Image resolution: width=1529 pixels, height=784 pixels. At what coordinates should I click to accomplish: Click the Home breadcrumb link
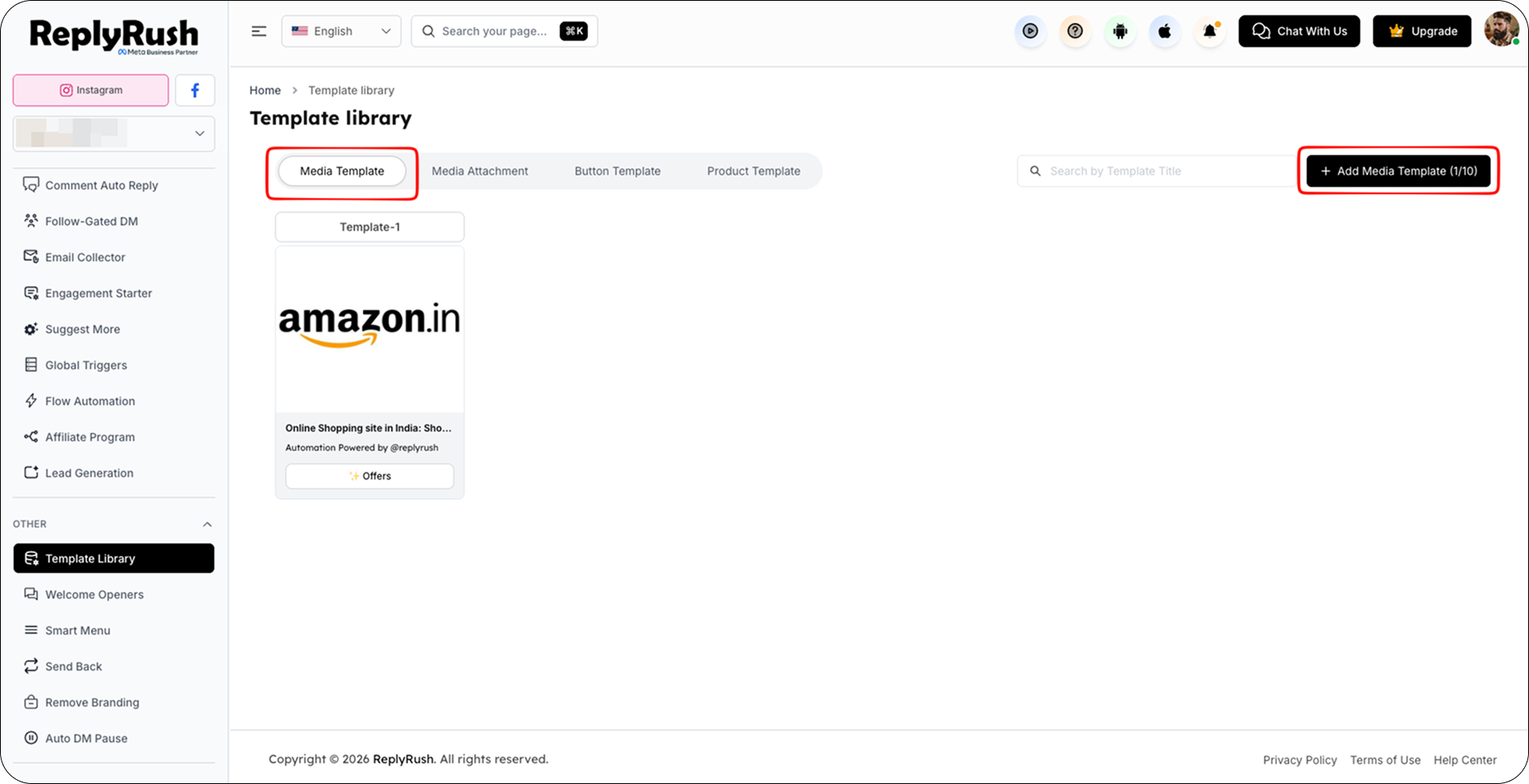(x=265, y=90)
